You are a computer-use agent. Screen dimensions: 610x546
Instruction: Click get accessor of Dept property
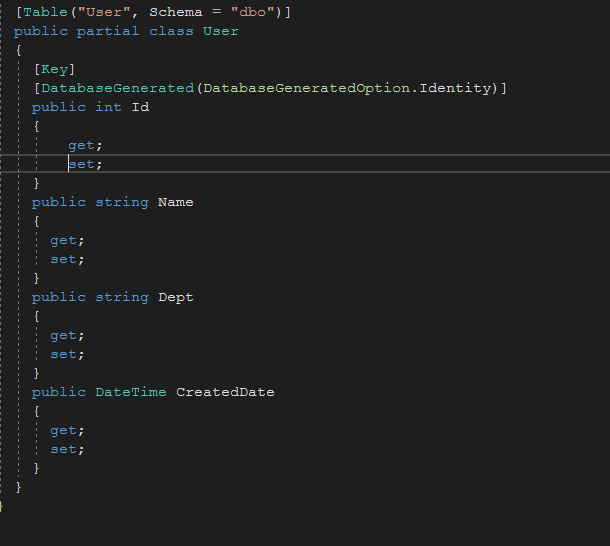point(64,335)
